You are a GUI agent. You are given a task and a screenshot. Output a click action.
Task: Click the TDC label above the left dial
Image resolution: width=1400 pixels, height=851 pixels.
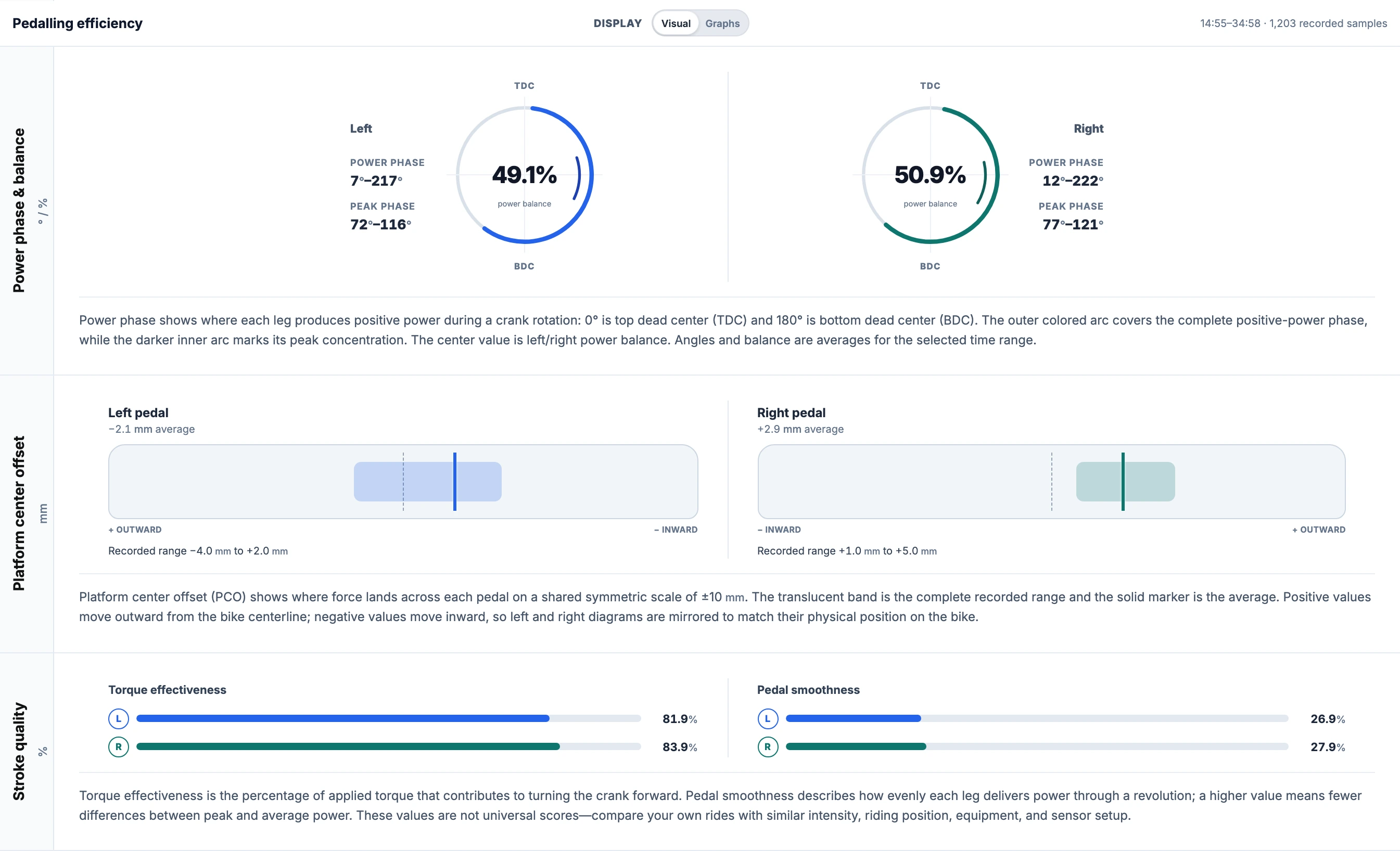[525, 86]
